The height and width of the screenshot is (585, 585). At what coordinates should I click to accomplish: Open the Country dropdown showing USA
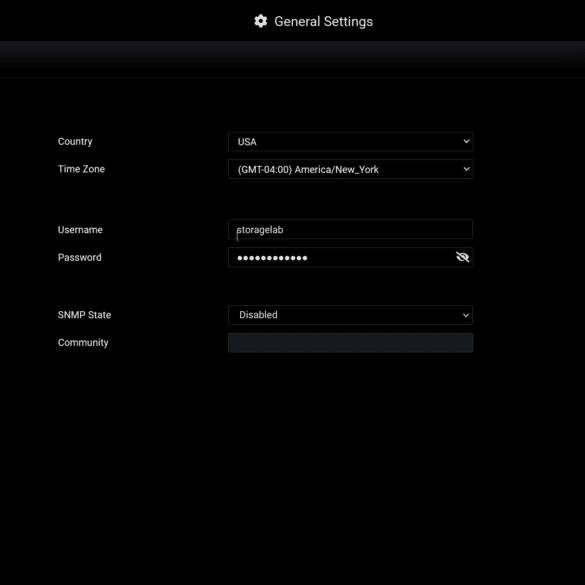(x=350, y=142)
